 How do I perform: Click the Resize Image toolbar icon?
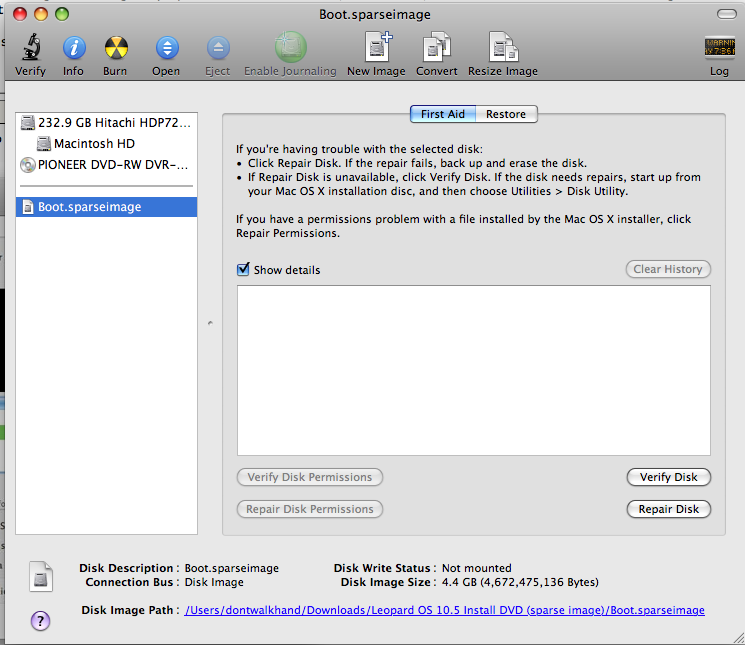[x=503, y=47]
